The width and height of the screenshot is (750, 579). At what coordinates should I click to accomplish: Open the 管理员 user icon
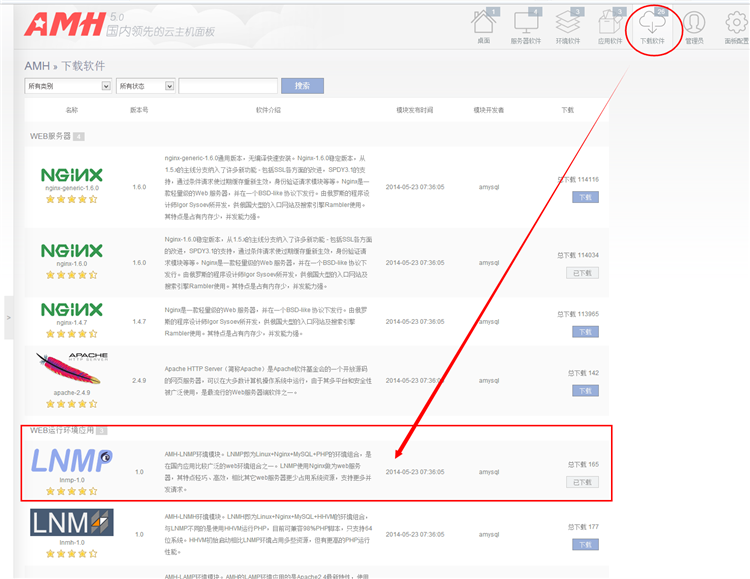[694, 23]
